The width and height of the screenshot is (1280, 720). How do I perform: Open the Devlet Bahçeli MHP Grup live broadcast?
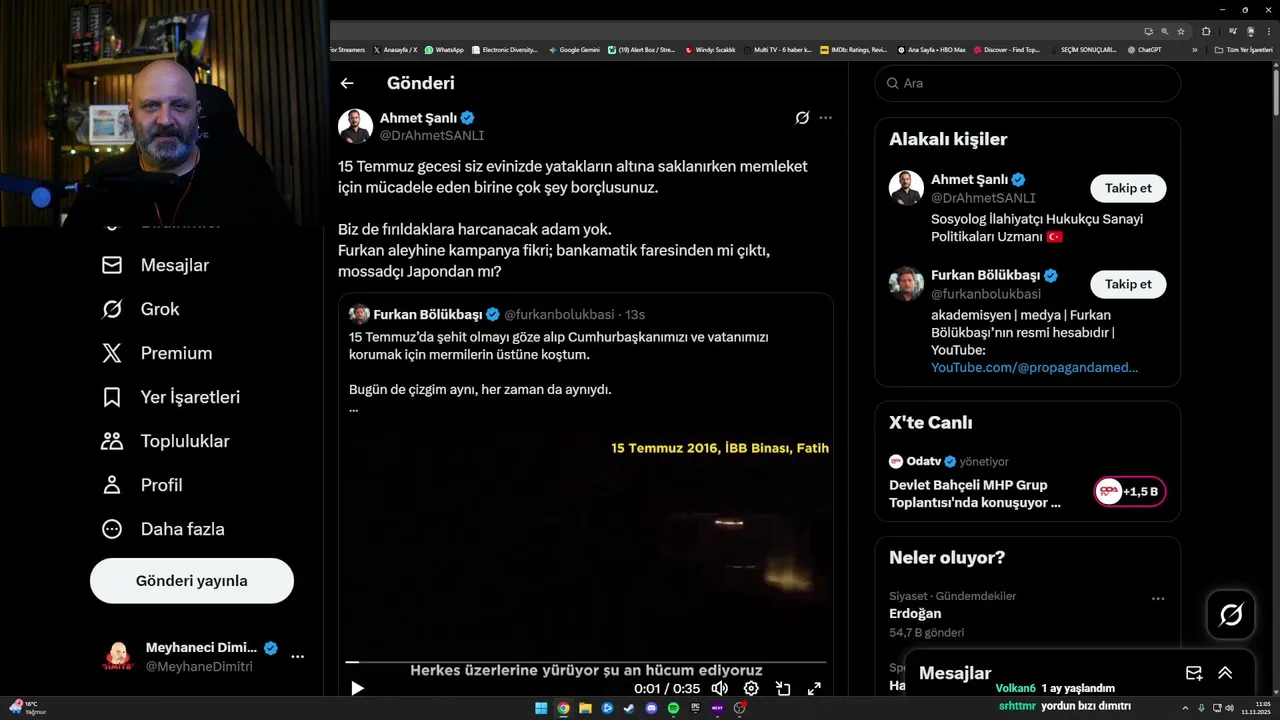pos(975,494)
